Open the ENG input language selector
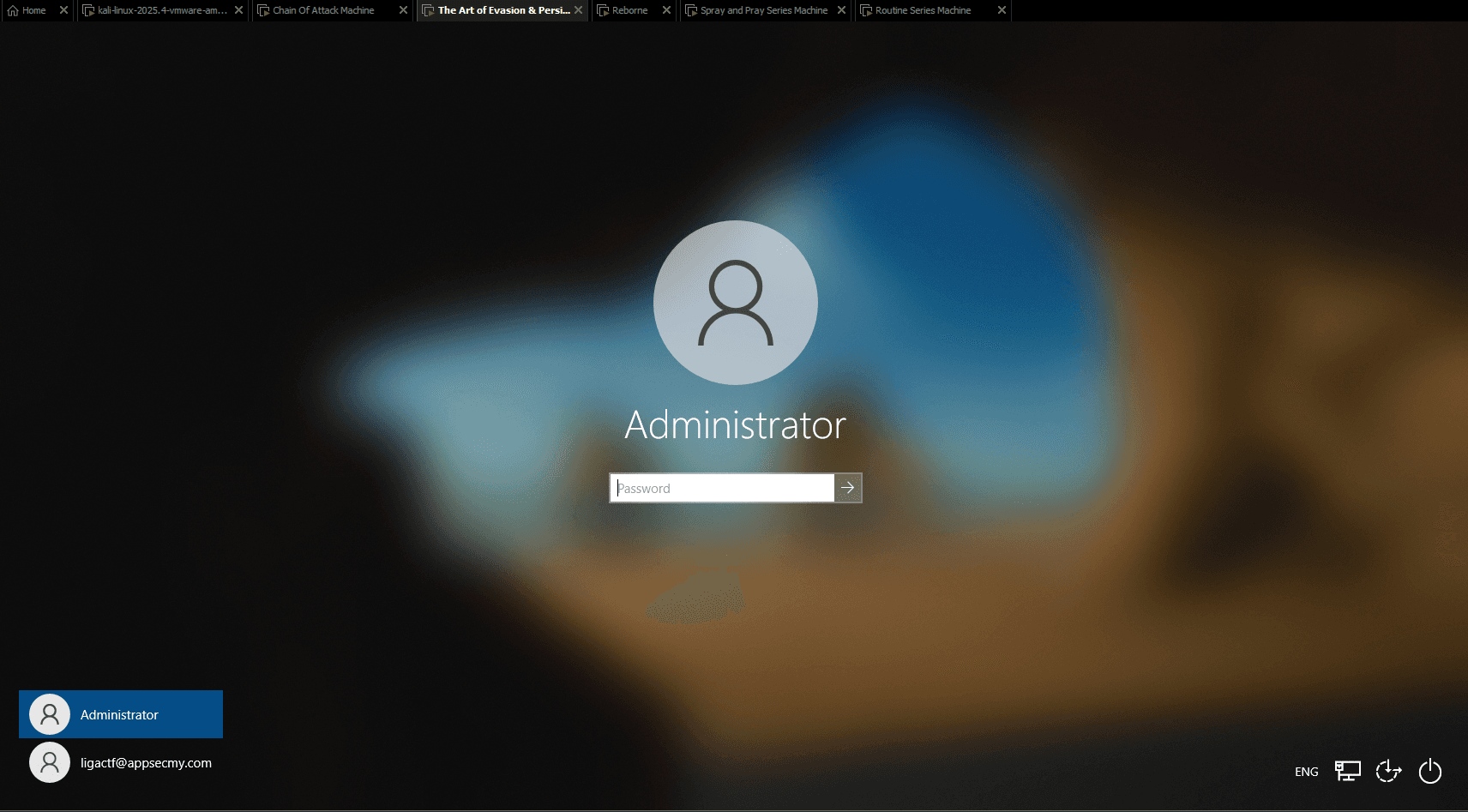 pyautogui.click(x=1307, y=772)
